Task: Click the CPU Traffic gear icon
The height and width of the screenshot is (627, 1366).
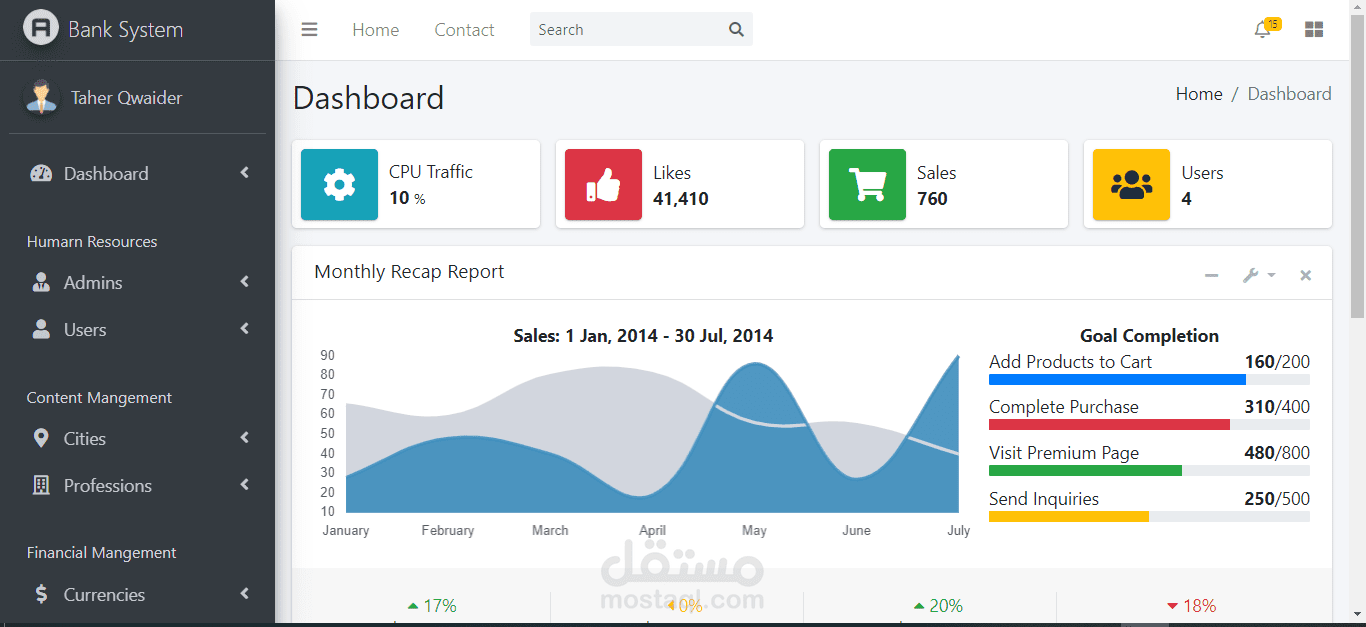Action: tap(339, 184)
